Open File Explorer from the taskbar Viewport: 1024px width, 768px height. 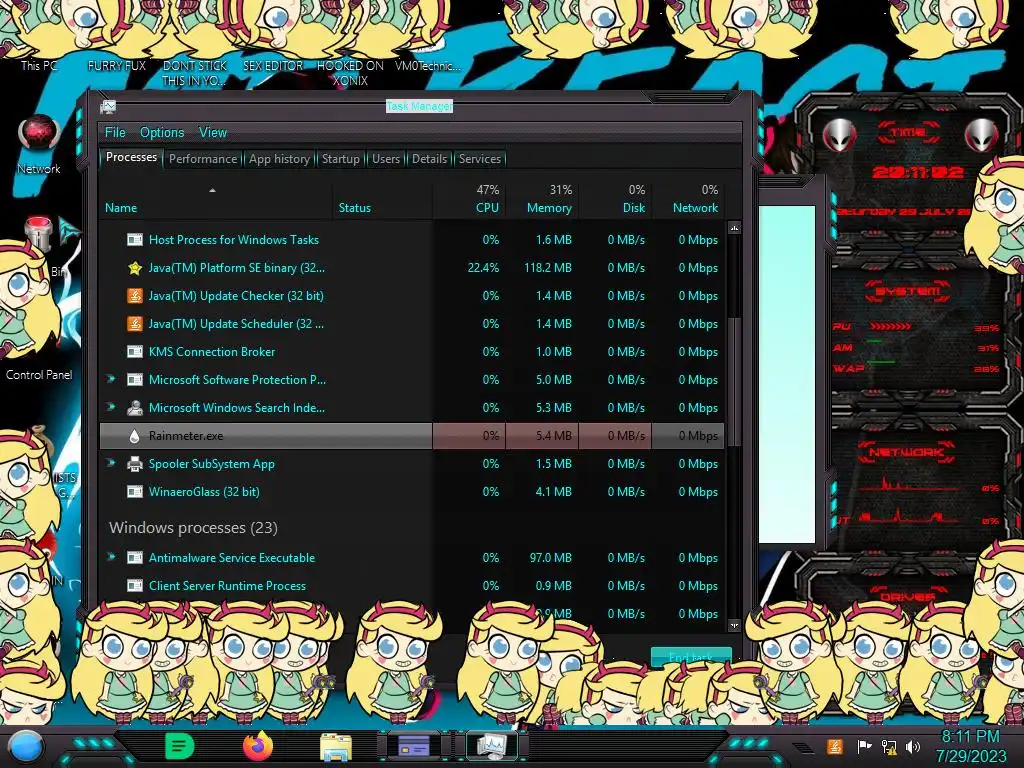click(x=336, y=748)
